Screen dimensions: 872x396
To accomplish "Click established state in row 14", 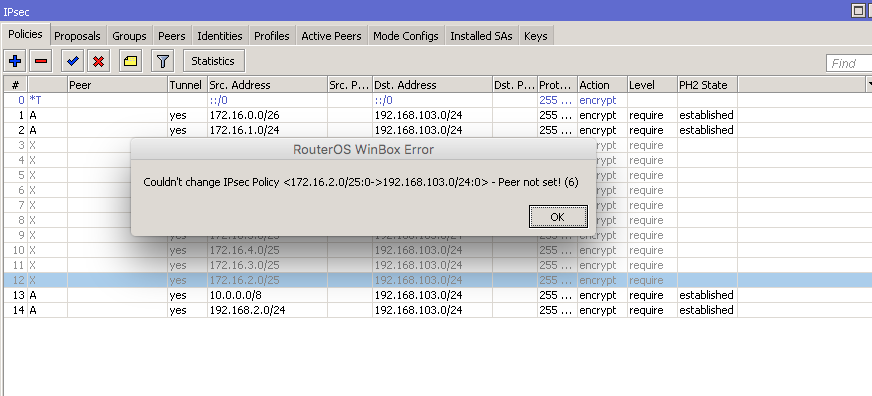I will tap(707, 310).
